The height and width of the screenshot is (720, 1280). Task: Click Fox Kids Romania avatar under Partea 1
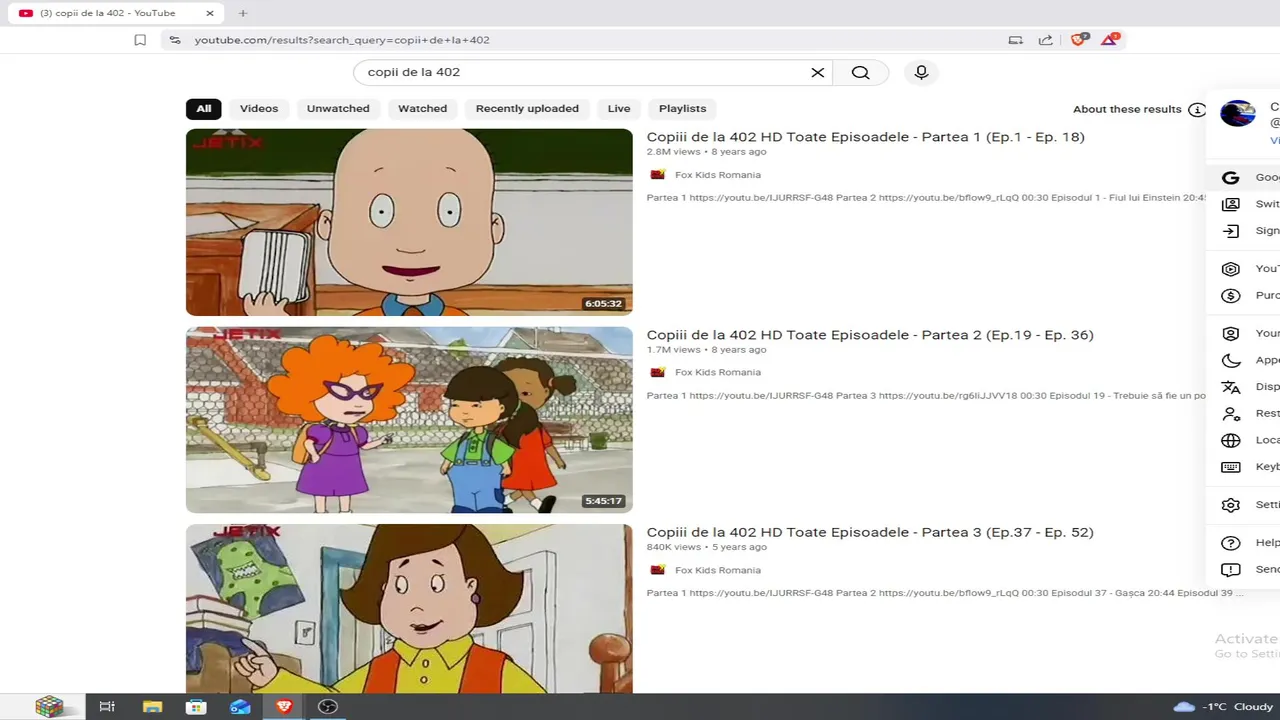coord(657,175)
